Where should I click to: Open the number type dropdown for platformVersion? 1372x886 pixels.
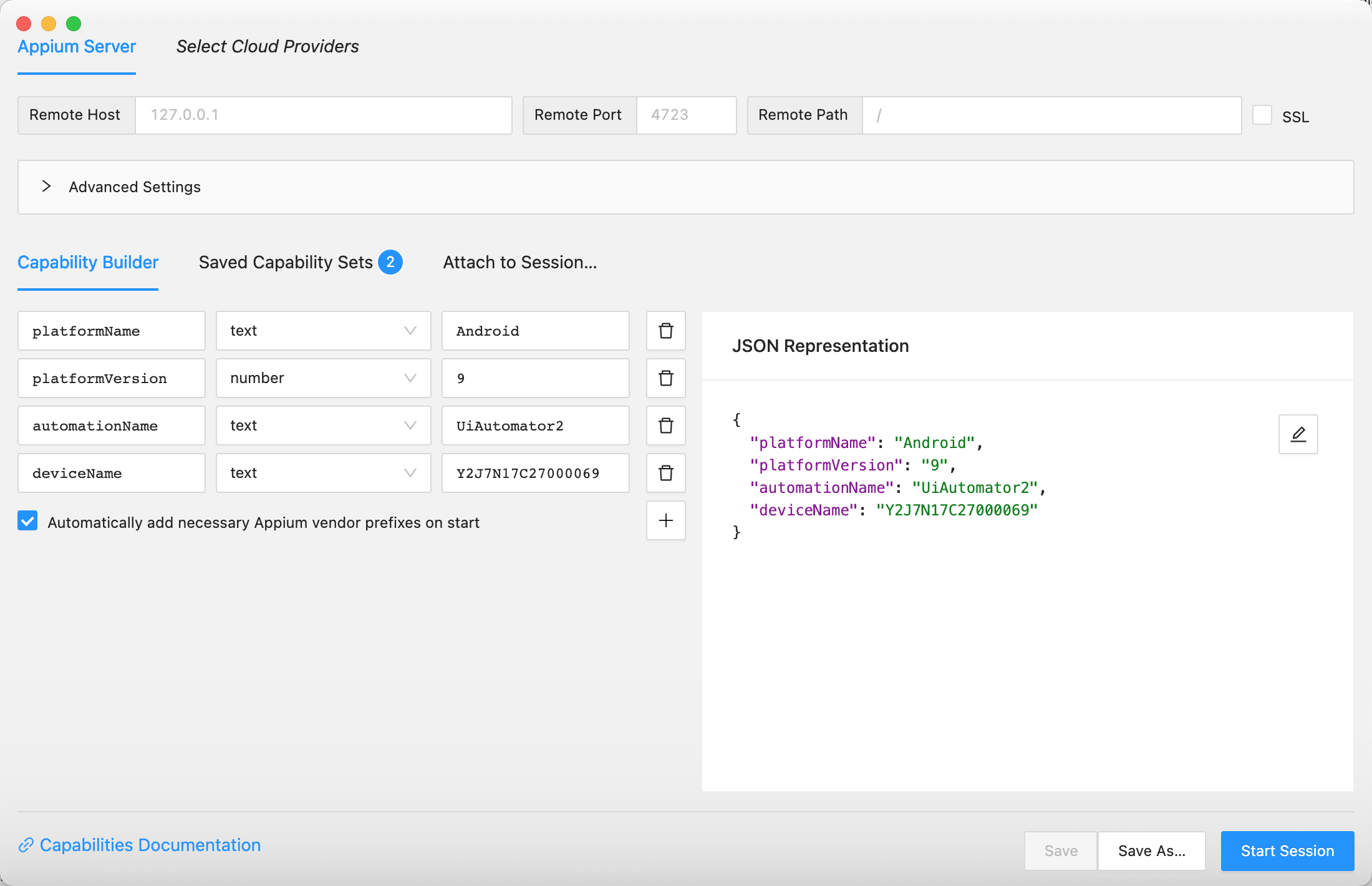click(x=323, y=378)
